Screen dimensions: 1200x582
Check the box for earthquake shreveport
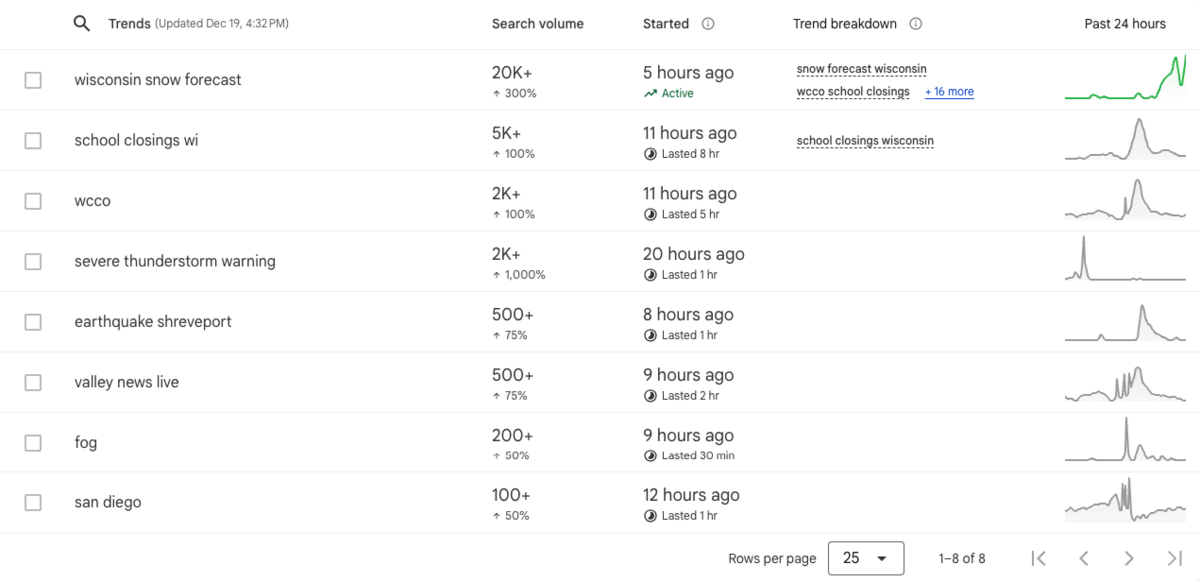pyautogui.click(x=33, y=322)
